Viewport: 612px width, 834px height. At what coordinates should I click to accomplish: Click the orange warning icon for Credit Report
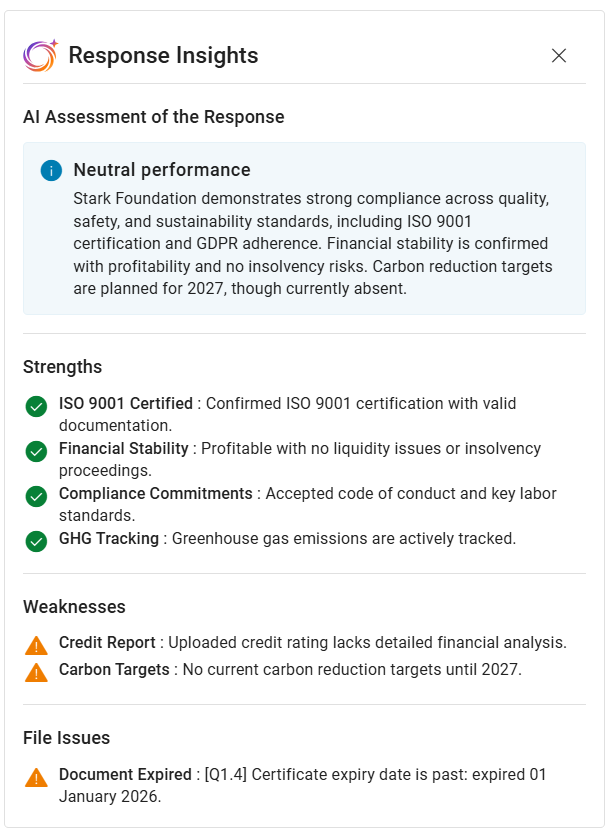click(x=37, y=645)
